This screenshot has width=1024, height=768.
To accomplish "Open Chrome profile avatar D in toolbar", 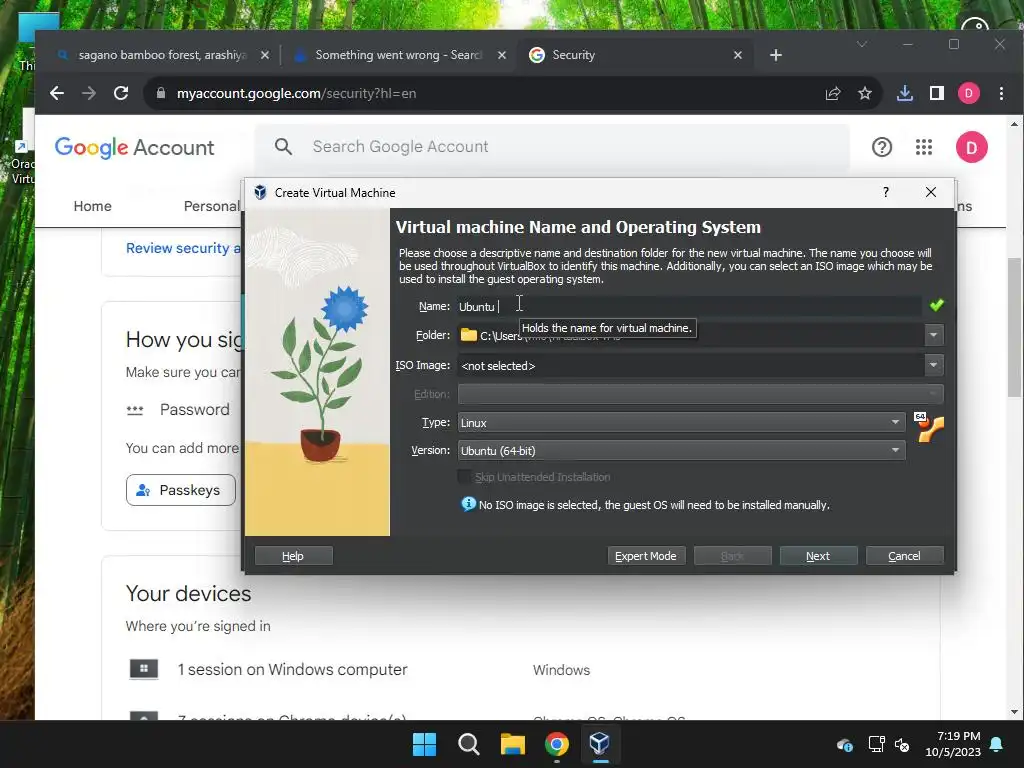I will pyautogui.click(x=968, y=93).
